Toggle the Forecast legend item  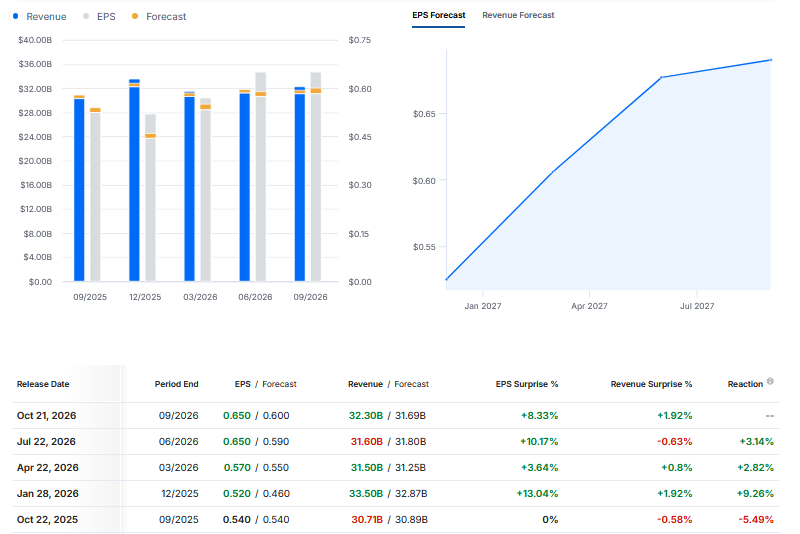(159, 16)
